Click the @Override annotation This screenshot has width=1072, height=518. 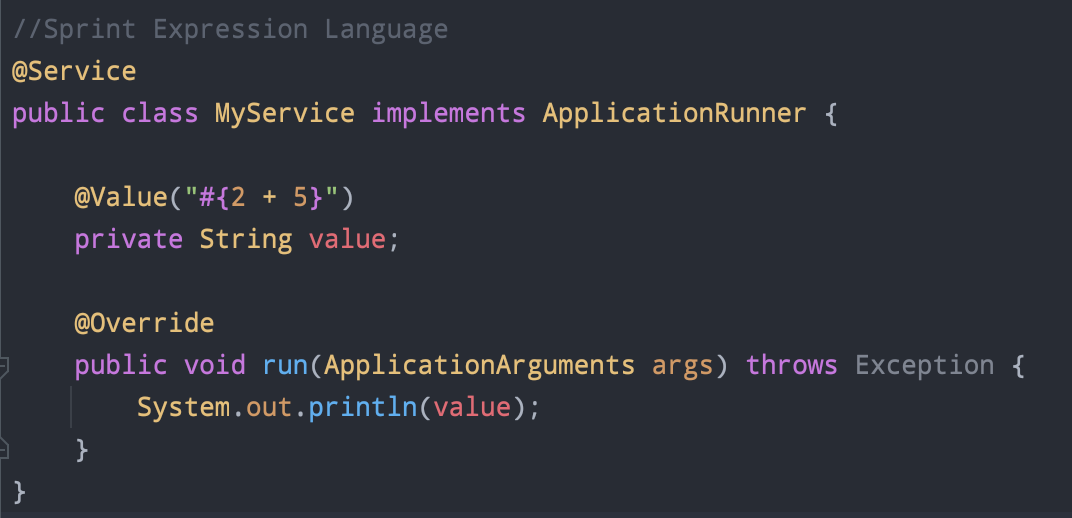pos(144,323)
